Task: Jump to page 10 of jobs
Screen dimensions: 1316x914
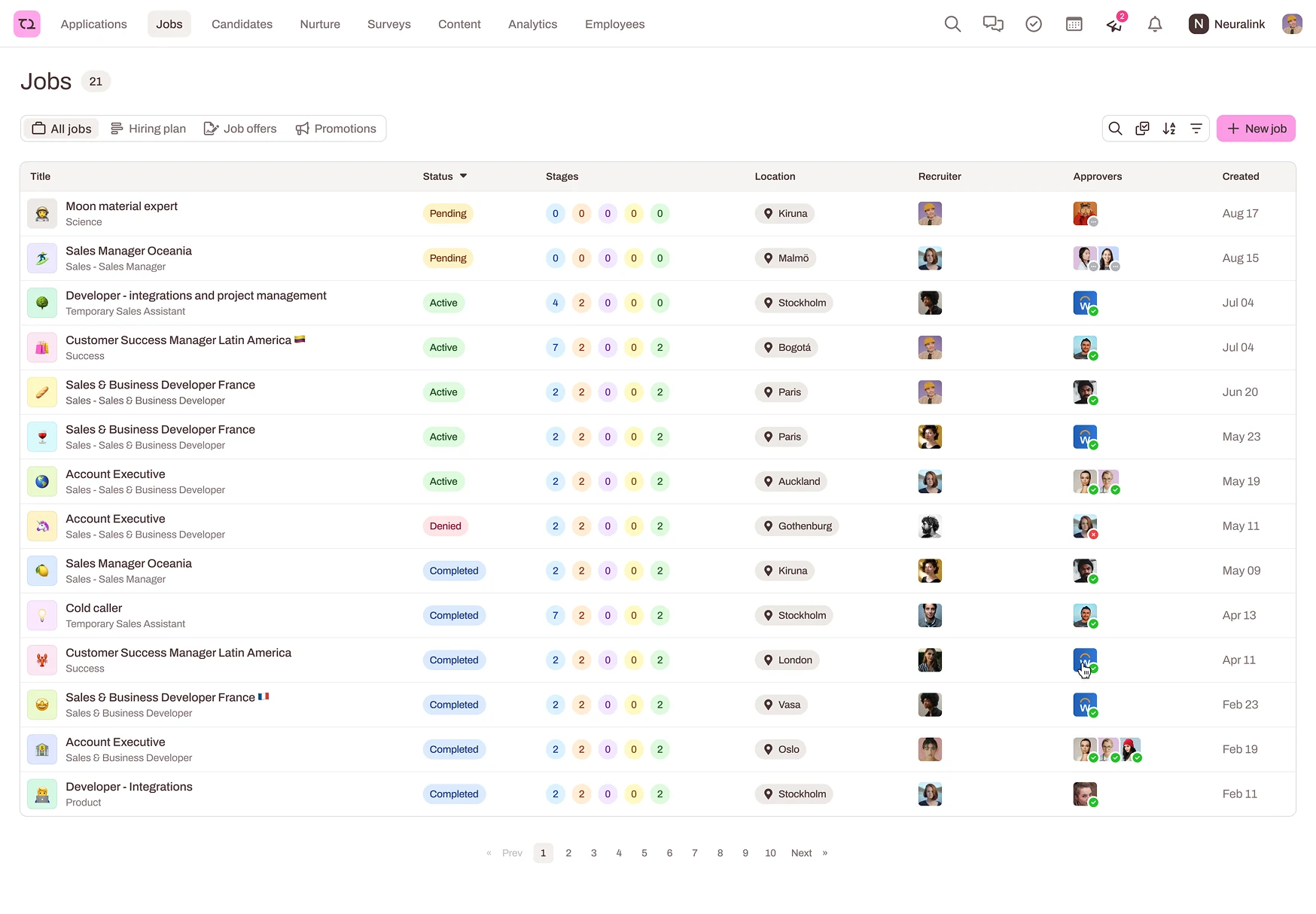Action: pos(770,853)
